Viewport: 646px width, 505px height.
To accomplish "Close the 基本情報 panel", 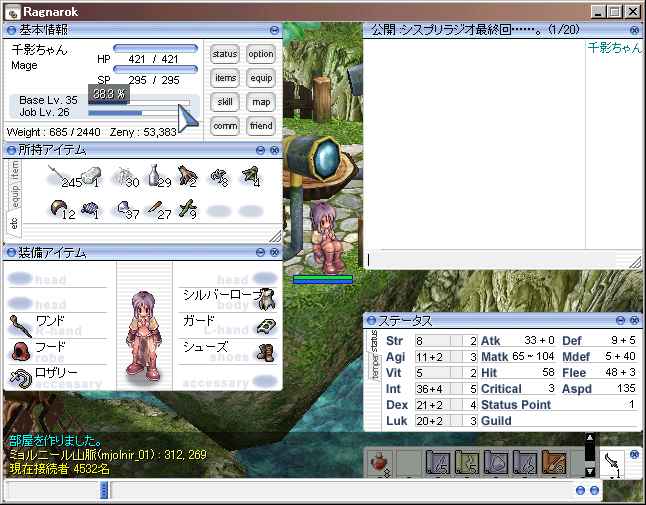I will 274,30.
